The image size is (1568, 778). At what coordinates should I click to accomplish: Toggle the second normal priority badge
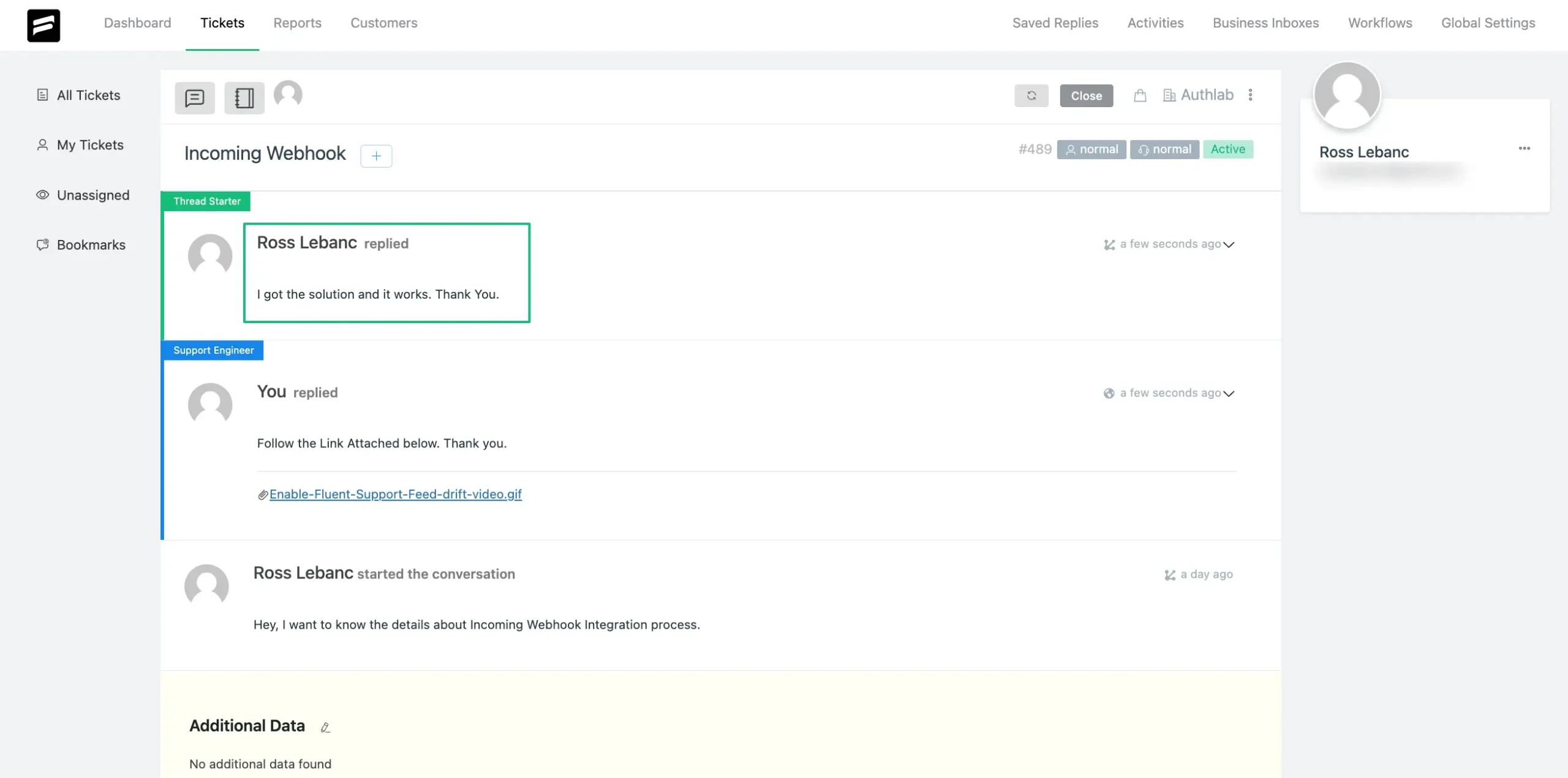tap(1164, 148)
